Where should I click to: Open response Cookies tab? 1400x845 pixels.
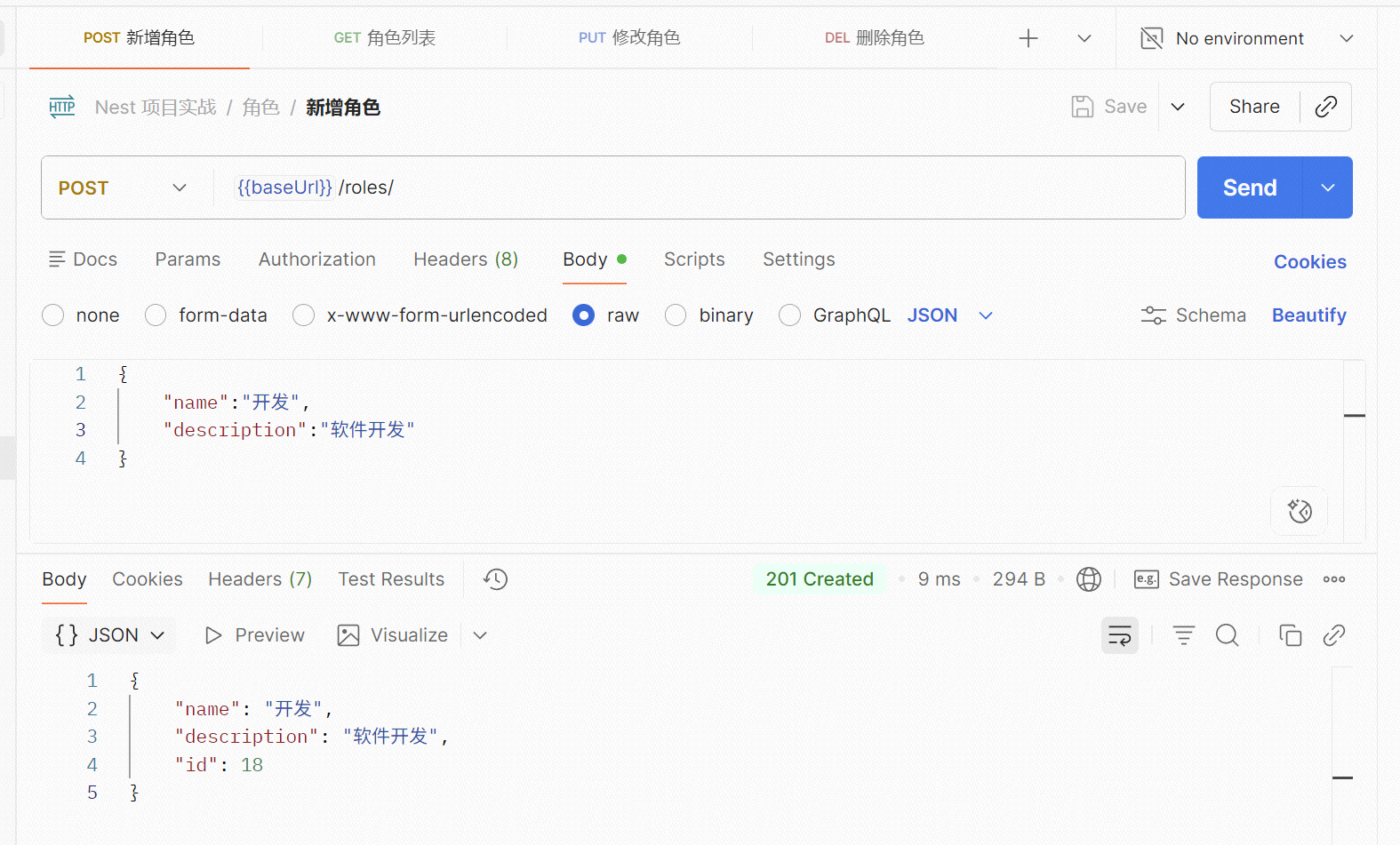[x=148, y=579]
